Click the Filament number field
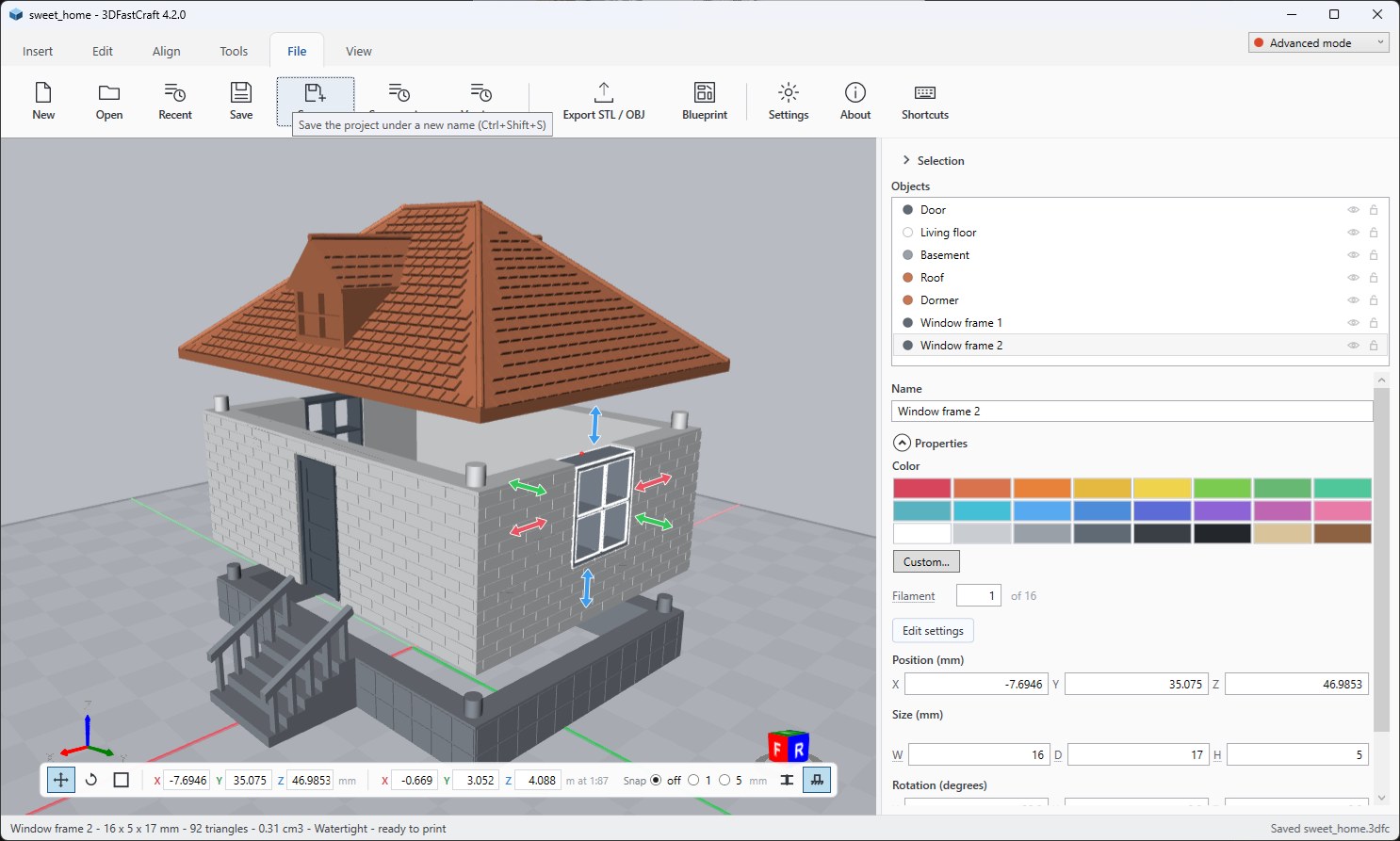 [x=979, y=595]
